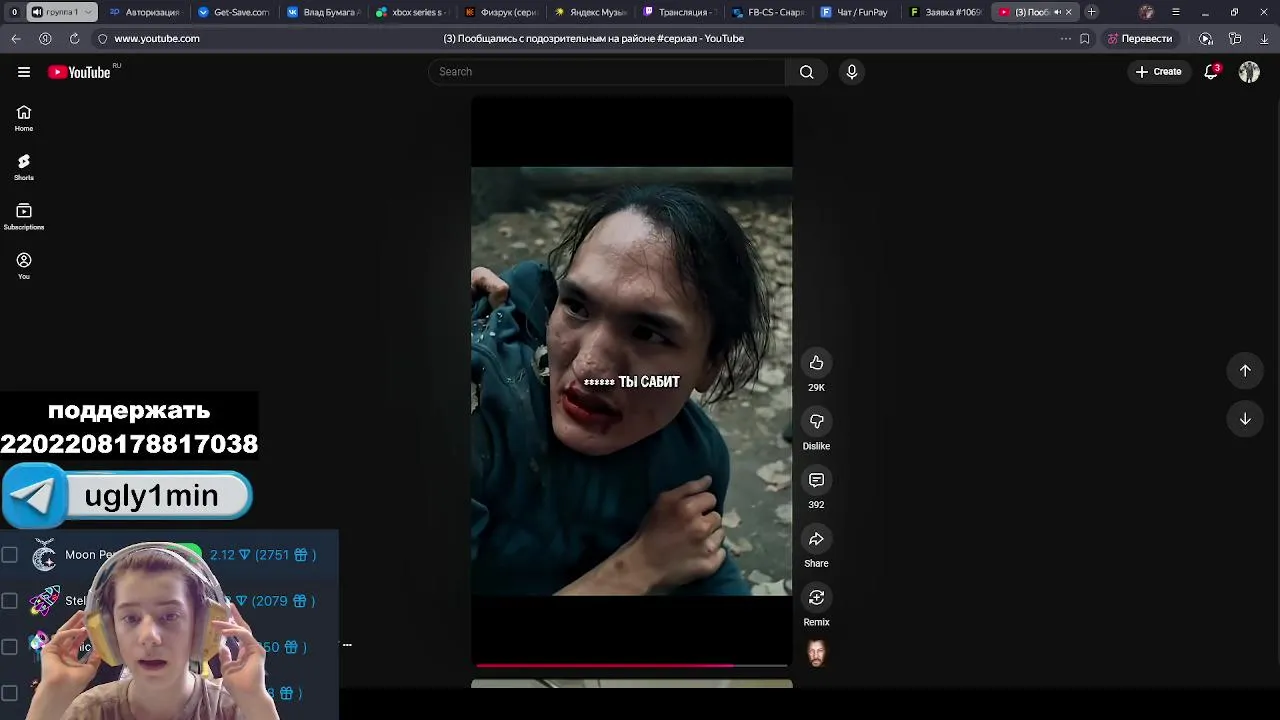Like this Short with thumbs up
Screen dimensions: 1280x720
pyautogui.click(x=816, y=363)
